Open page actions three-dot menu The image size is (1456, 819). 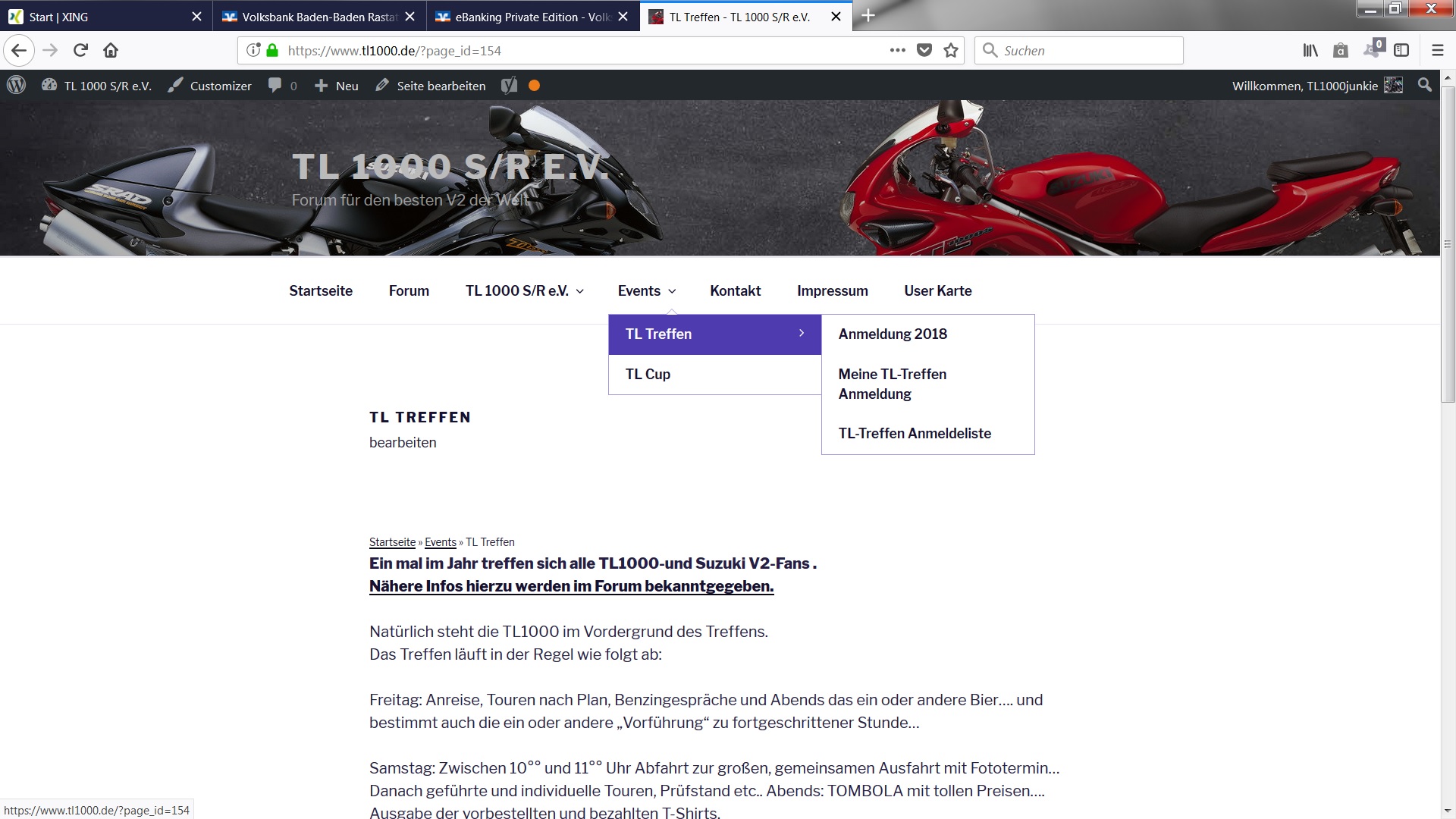point(897,51)
